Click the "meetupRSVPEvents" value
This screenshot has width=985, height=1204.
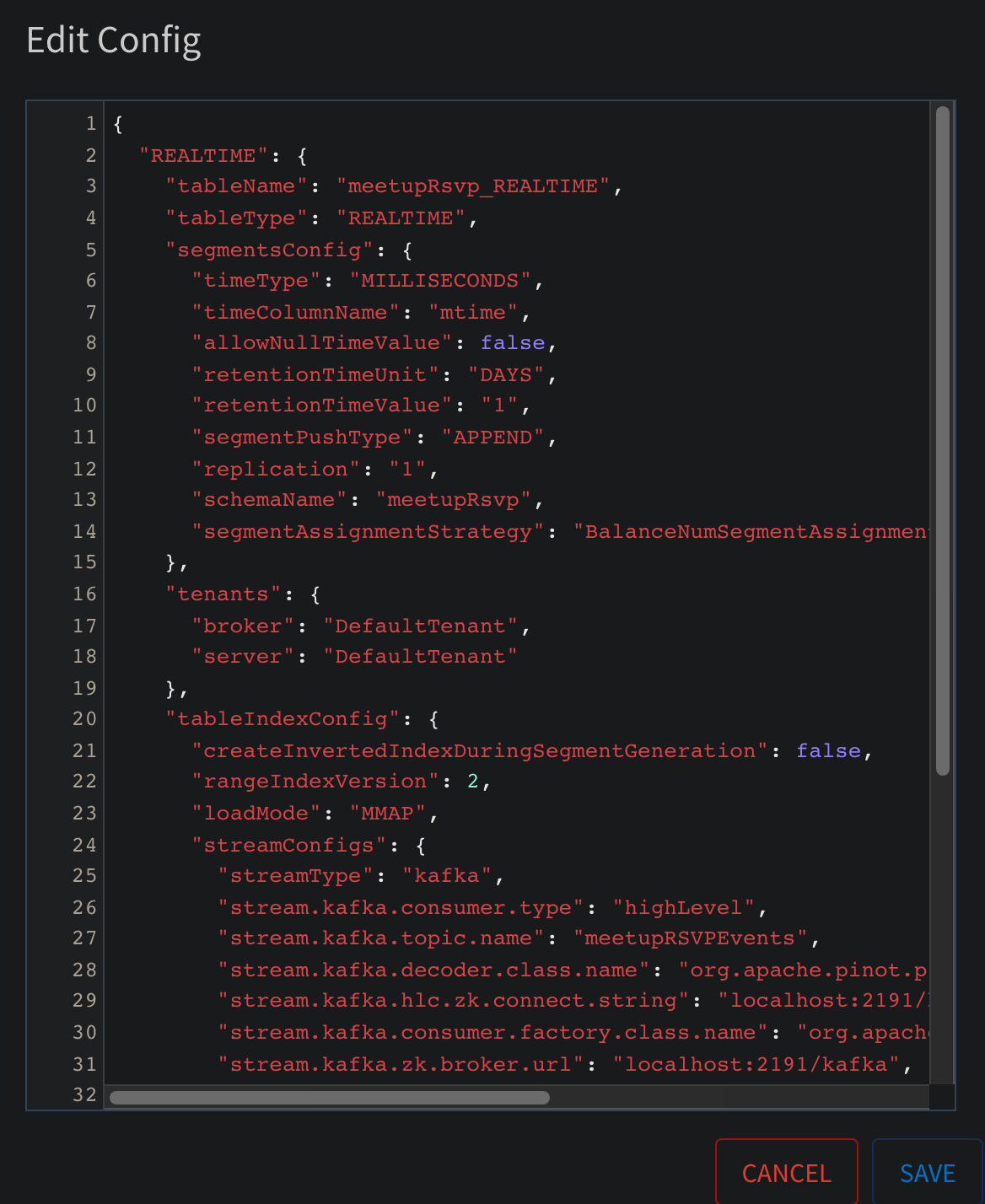pos(690,938)
